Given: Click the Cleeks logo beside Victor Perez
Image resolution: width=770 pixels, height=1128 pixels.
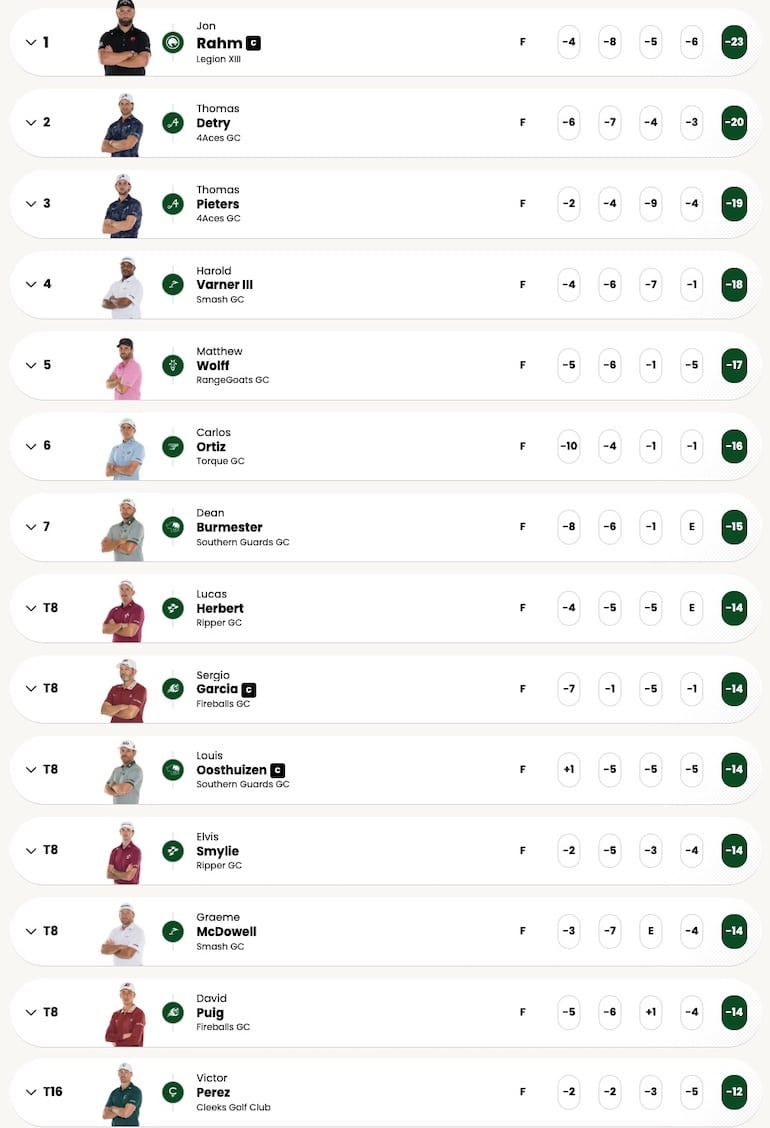Looking at the screenshot, I should (173, 1093).
